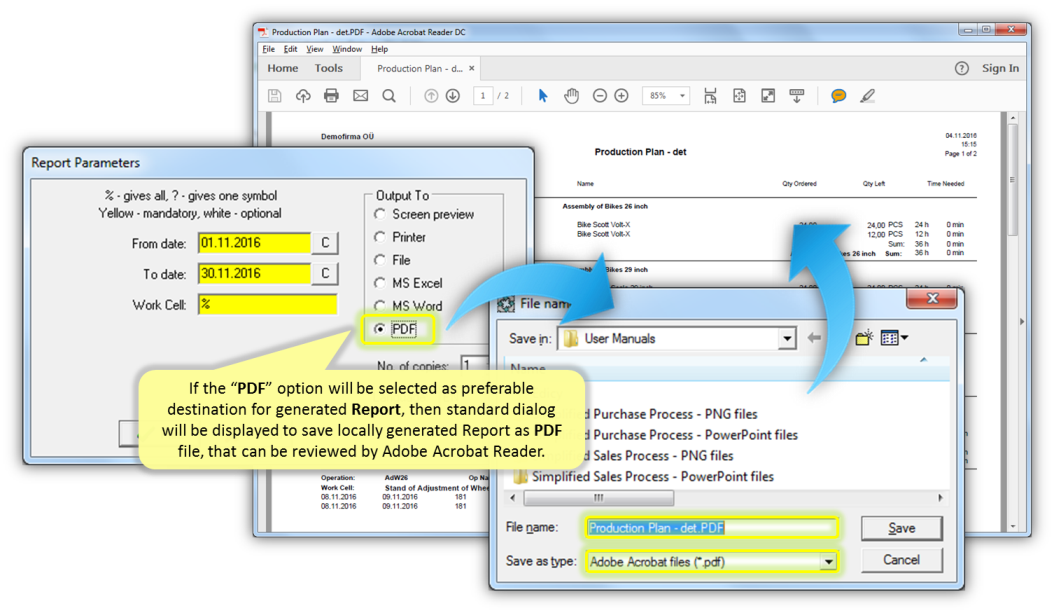Open the View menu
The image size is (1054, 613).
tap(315, 49)
